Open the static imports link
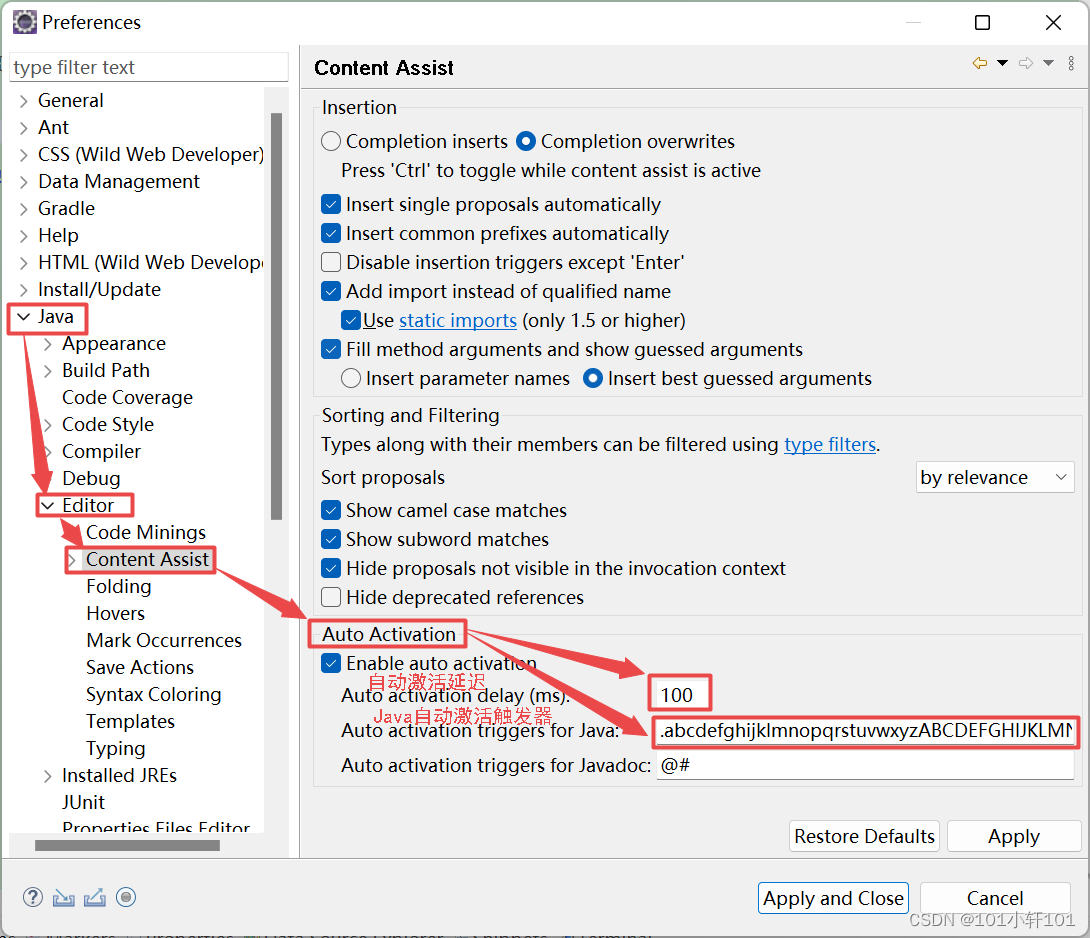This screenshot has height=938, width=1090. coord(457,321)
